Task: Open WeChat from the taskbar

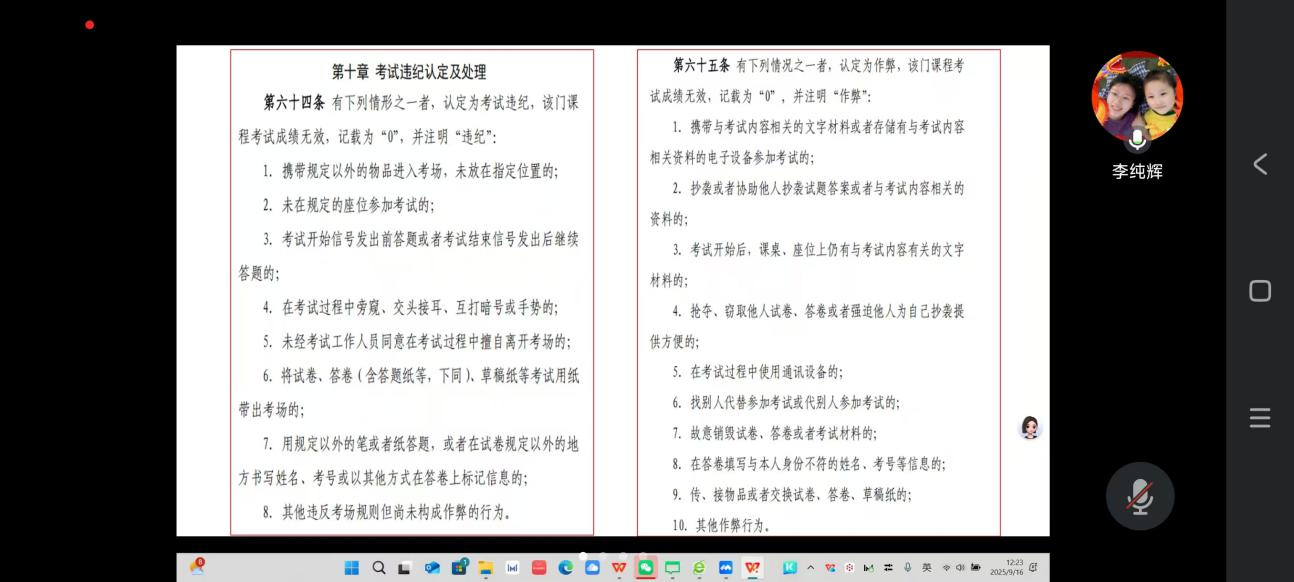Action: tap(646, 568)
